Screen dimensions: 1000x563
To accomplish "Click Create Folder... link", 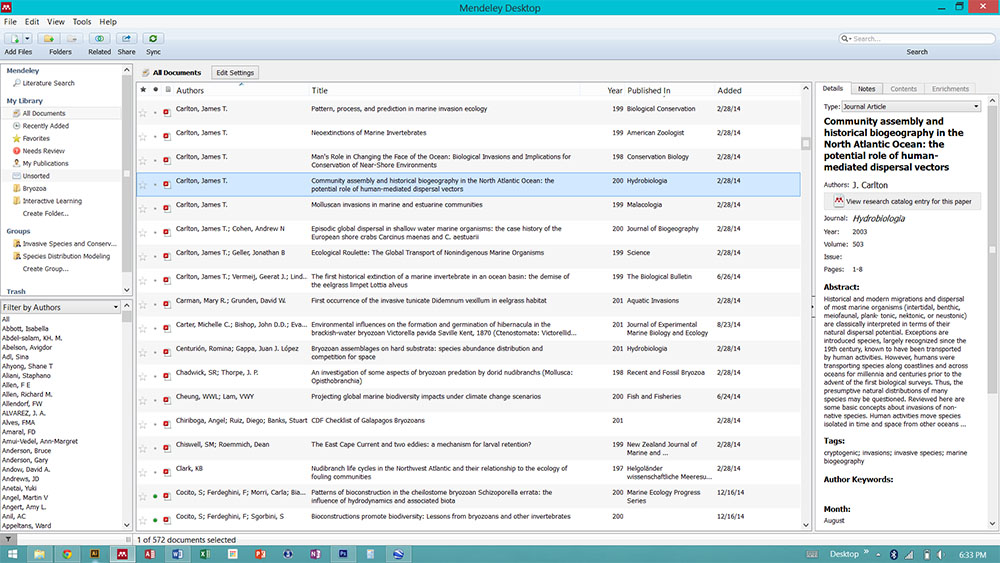I will pyautogui.click(x=45, y=214).
